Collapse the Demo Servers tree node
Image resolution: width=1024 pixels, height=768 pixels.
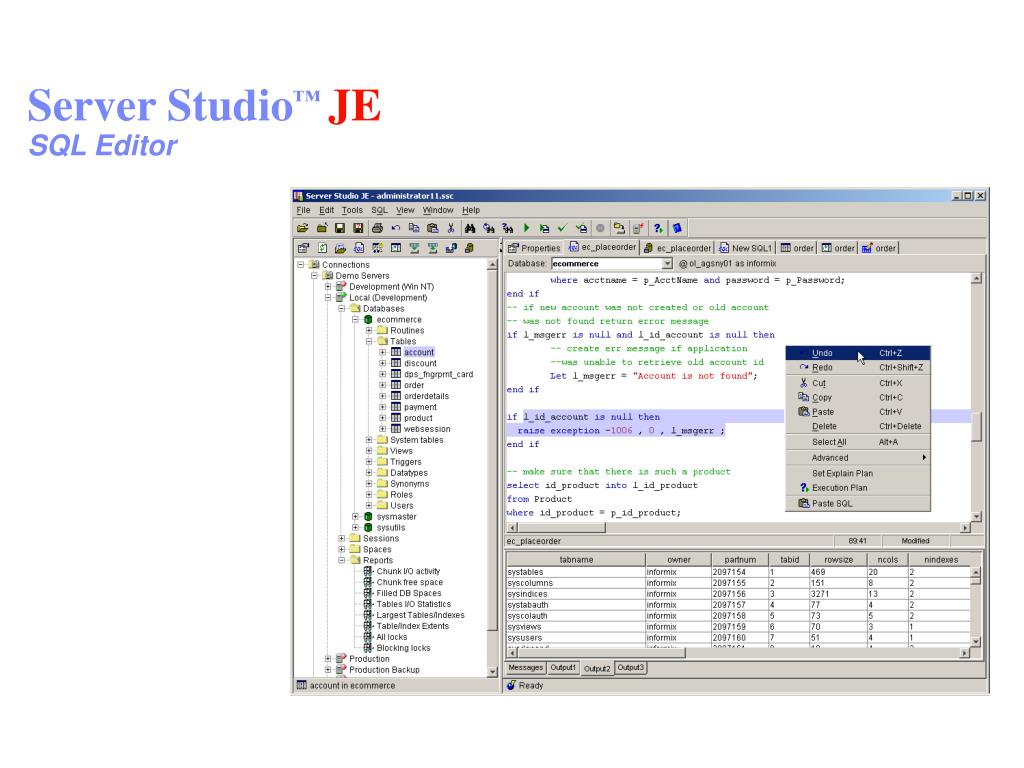pyautogui.click(x=314, y=276)
